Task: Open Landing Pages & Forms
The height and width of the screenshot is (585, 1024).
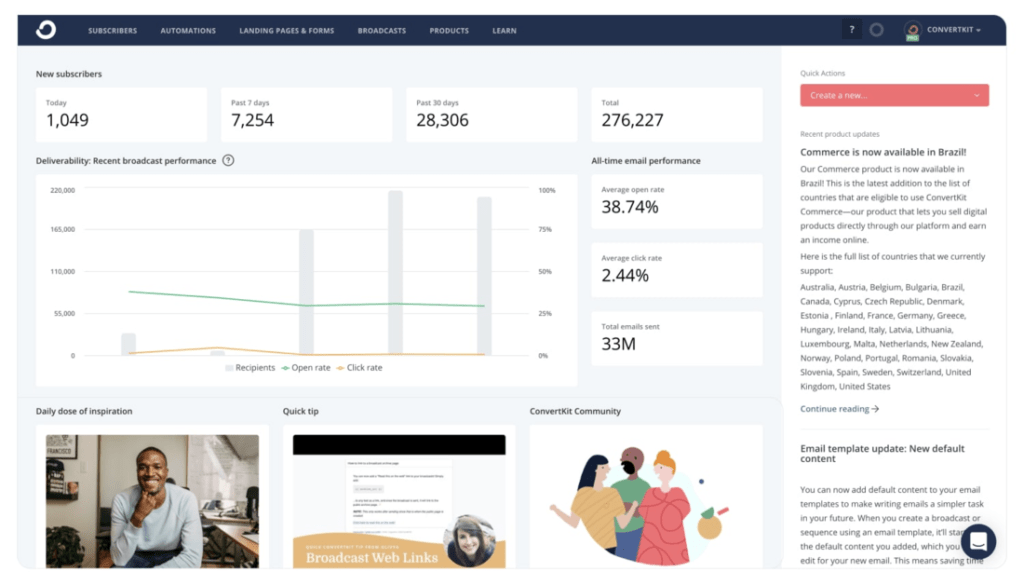Action: click(x=287, y=29)
